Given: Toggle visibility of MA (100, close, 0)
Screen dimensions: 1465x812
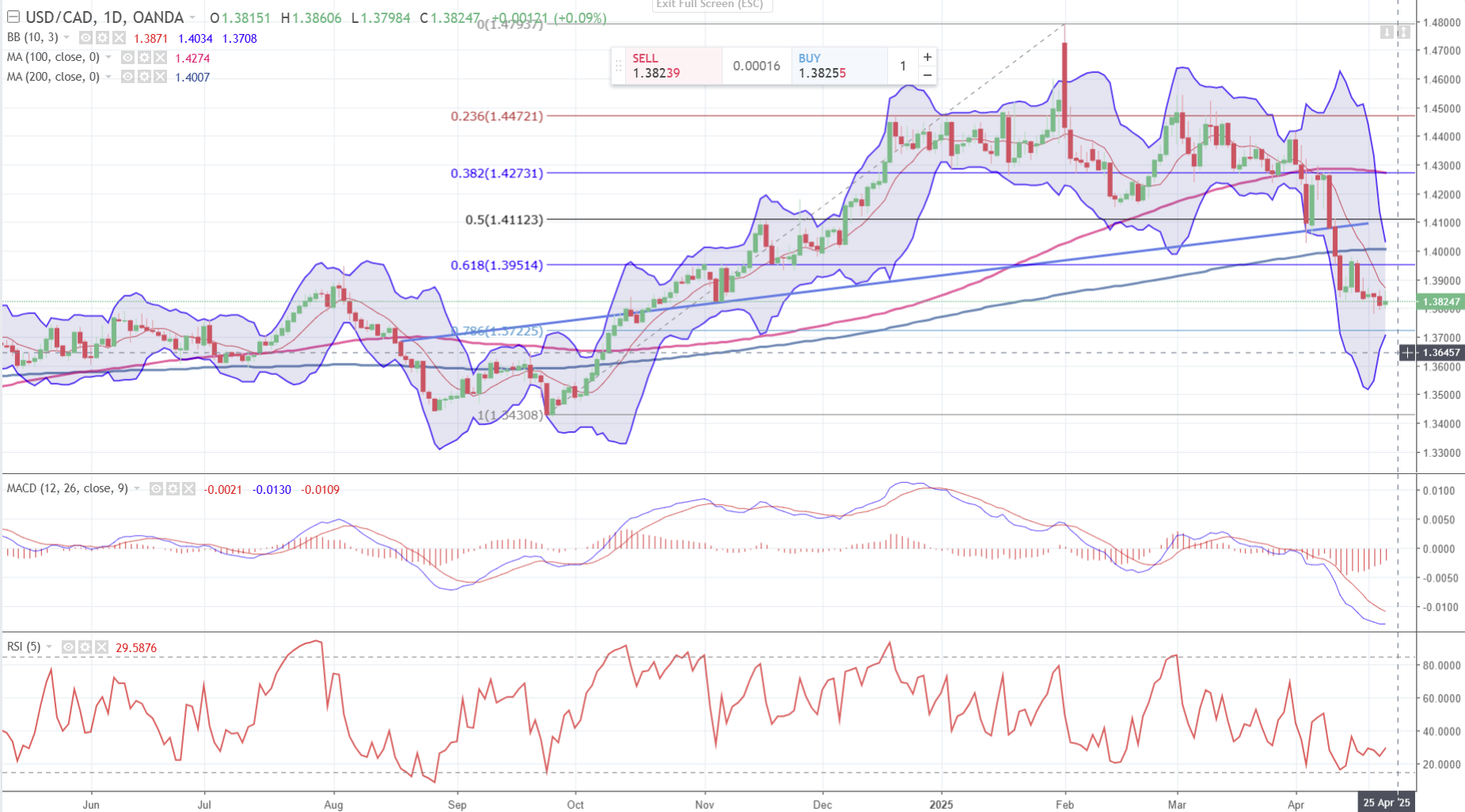Looking at the screenshot, I should click(x=127, y=58).
